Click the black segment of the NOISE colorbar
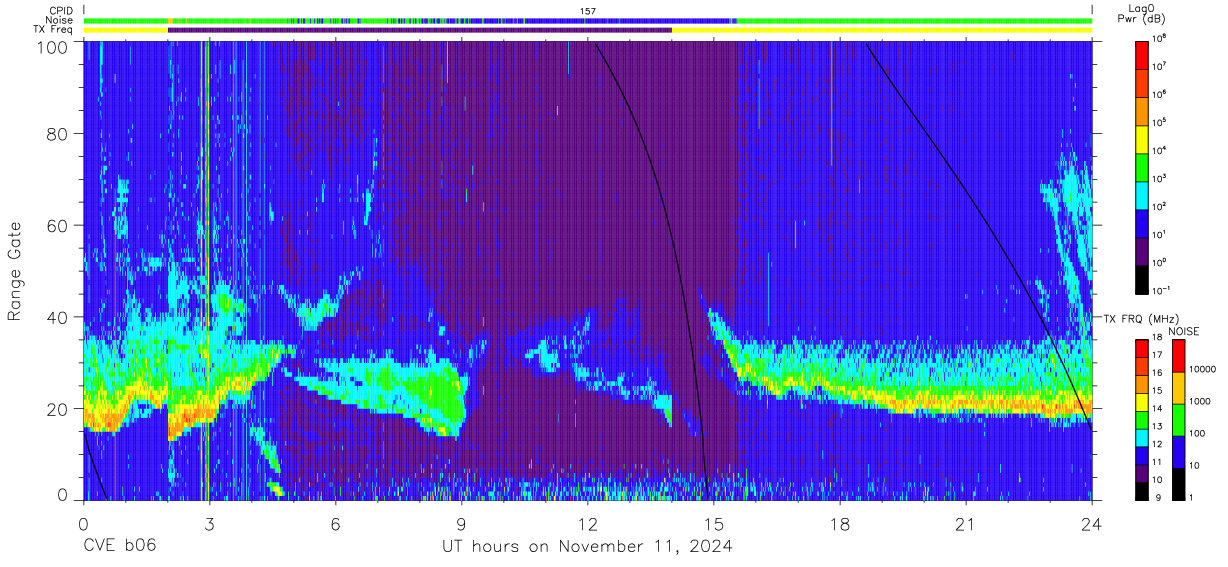This screenshot has height=567, width=1228. point(1178,484)
